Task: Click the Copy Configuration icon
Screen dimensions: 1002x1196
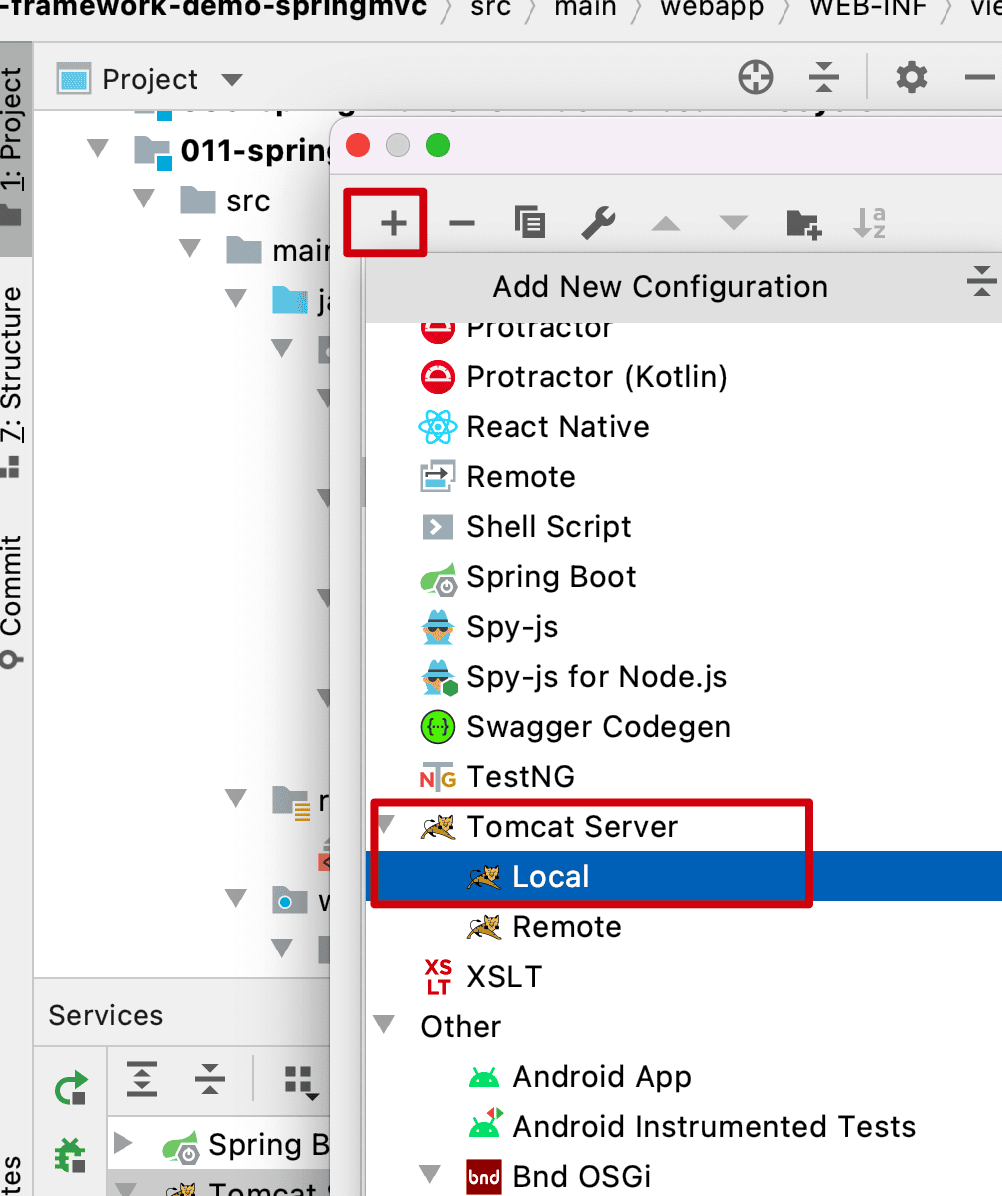Action: tap(529, 222)
